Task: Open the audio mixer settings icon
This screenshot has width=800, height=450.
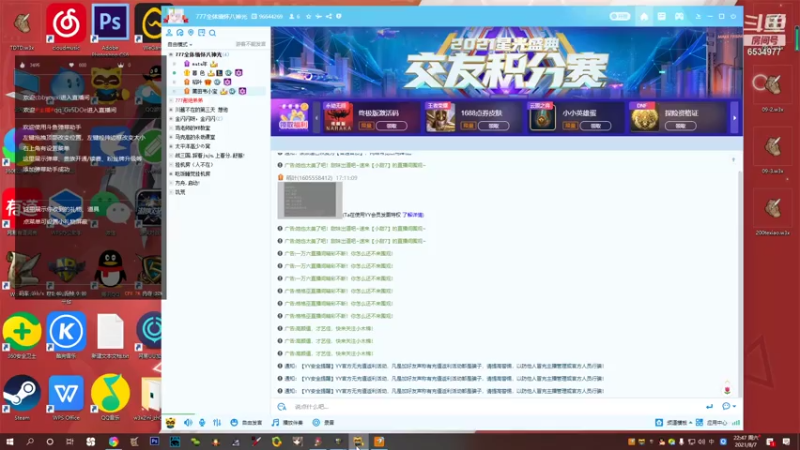Action: tap(217, 422)
